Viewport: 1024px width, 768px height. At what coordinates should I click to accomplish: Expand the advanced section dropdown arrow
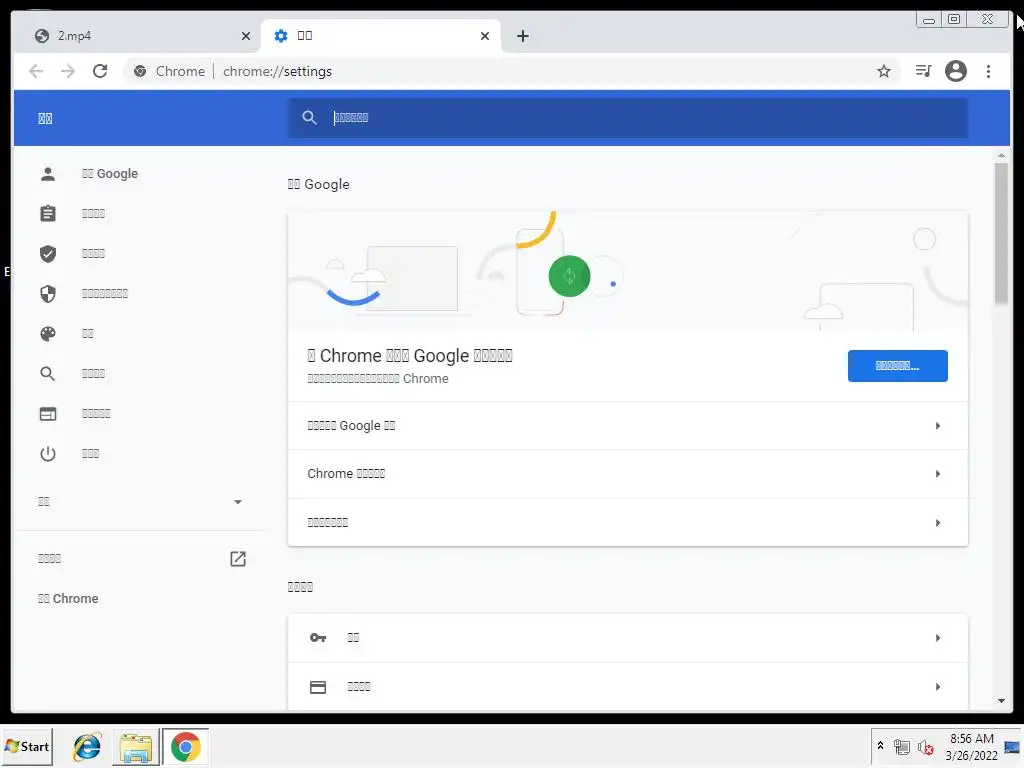click(x=238, y=502)
